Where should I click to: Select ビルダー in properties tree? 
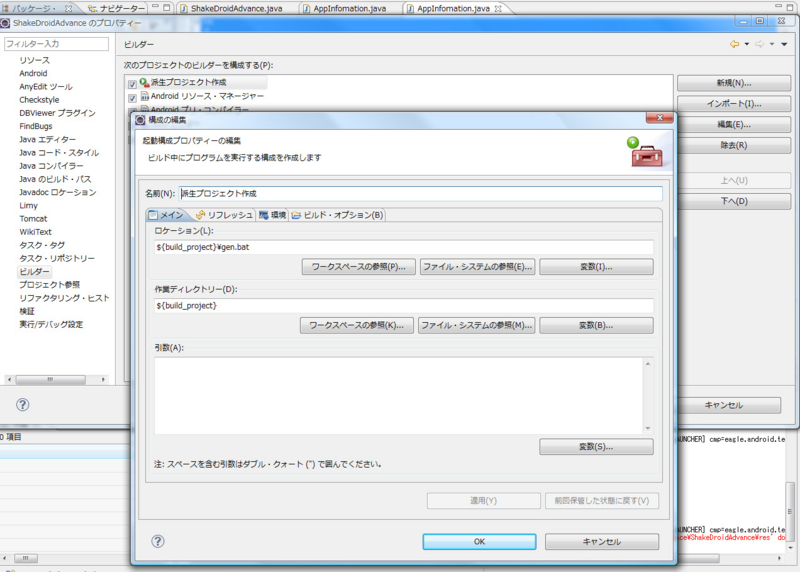[x=35, y=272]
